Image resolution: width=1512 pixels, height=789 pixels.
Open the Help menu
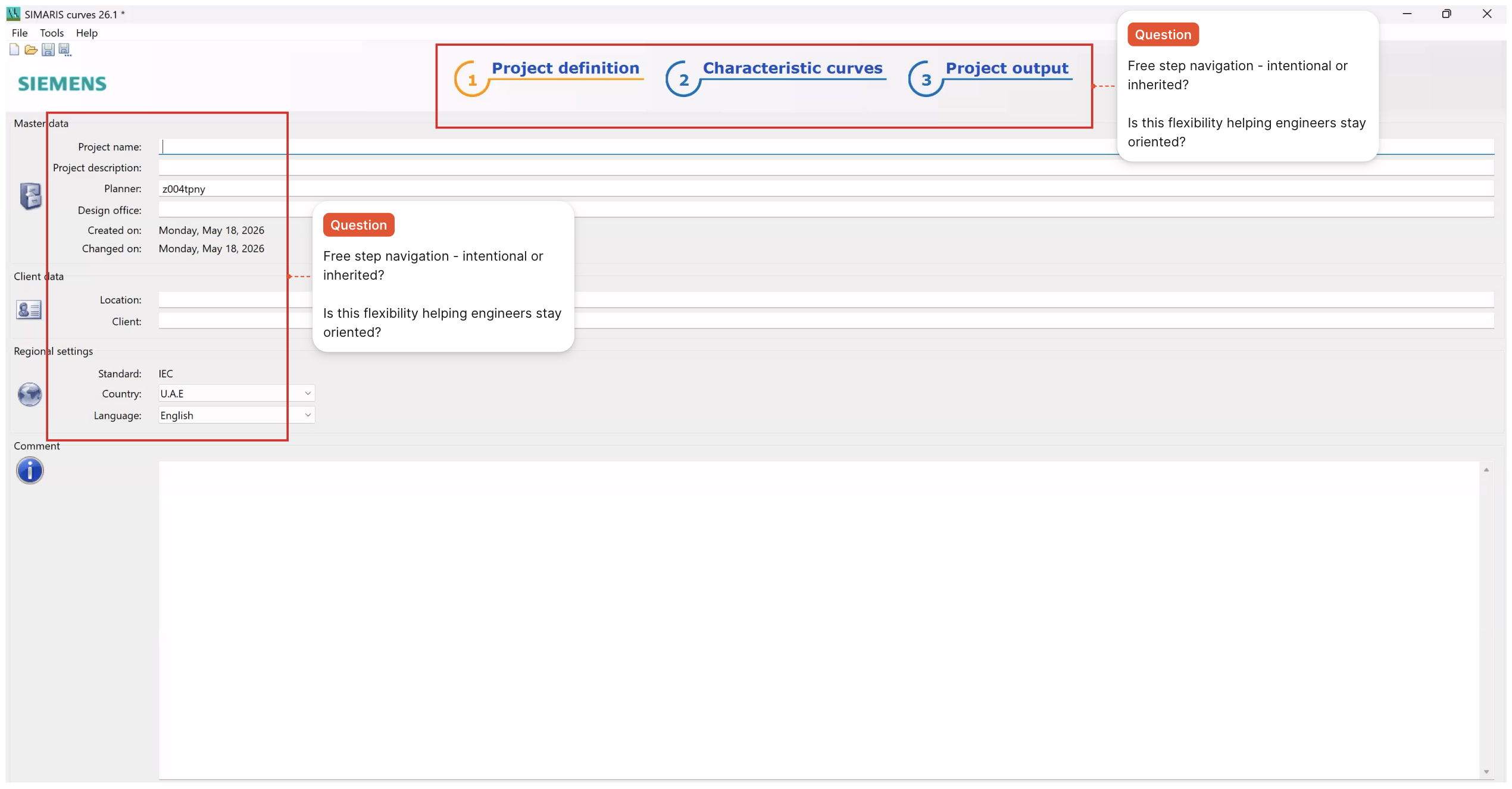click(87, 33)
